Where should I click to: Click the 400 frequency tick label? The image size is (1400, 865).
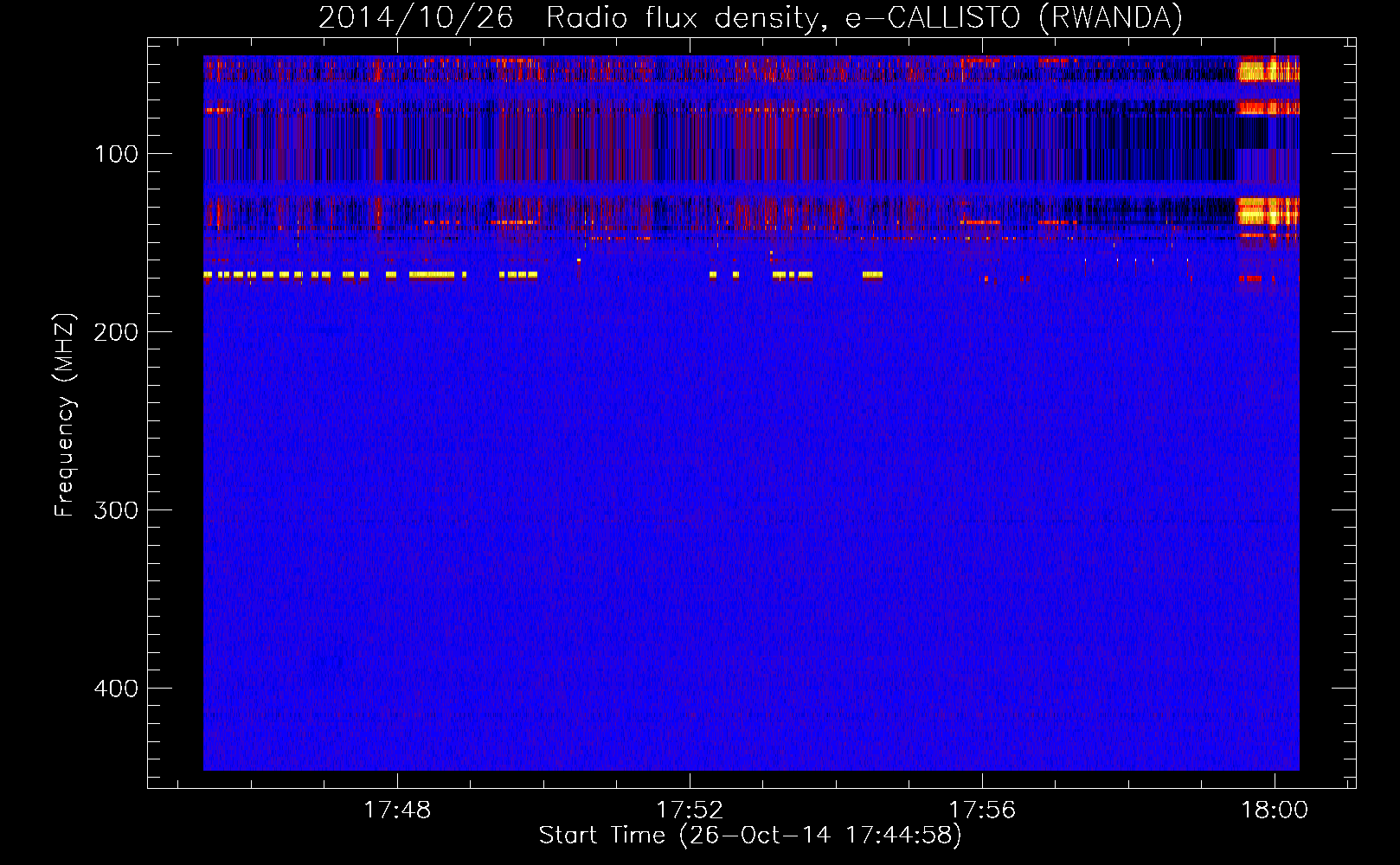[x=117, y=689]
